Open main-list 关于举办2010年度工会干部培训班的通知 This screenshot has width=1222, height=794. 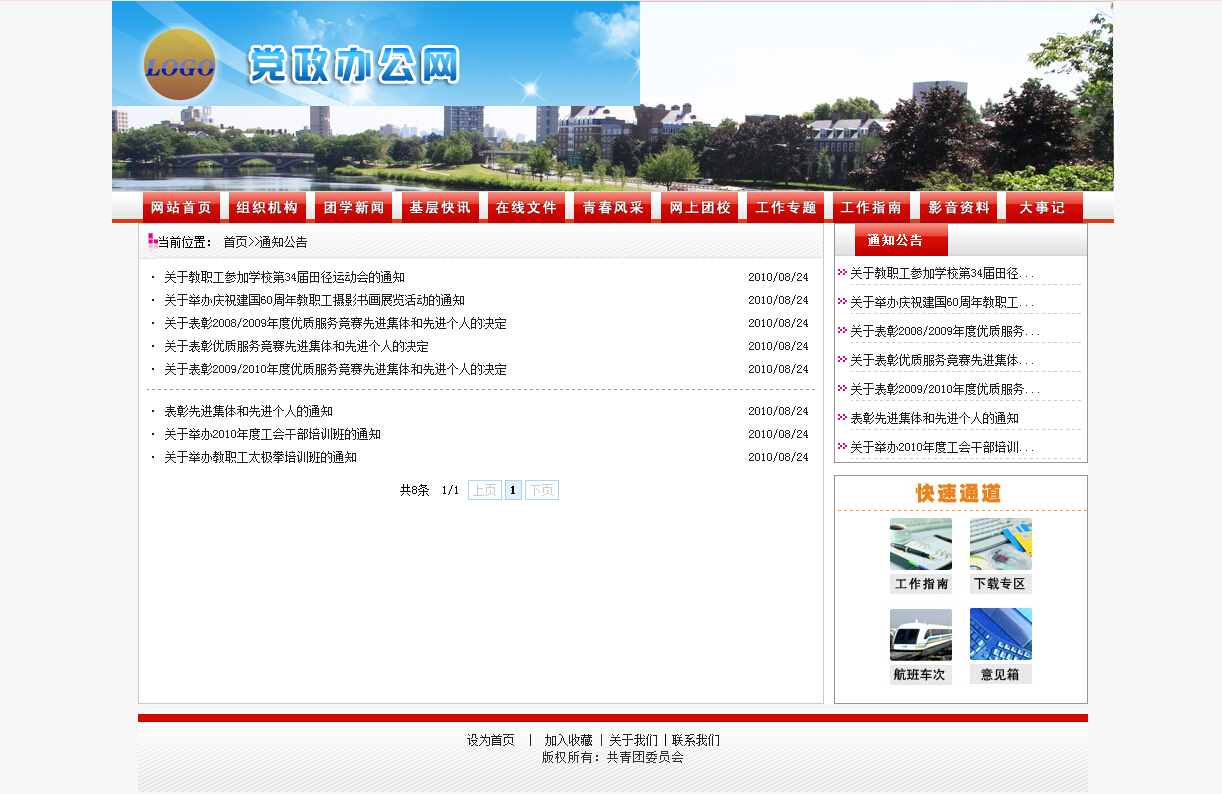272,434
